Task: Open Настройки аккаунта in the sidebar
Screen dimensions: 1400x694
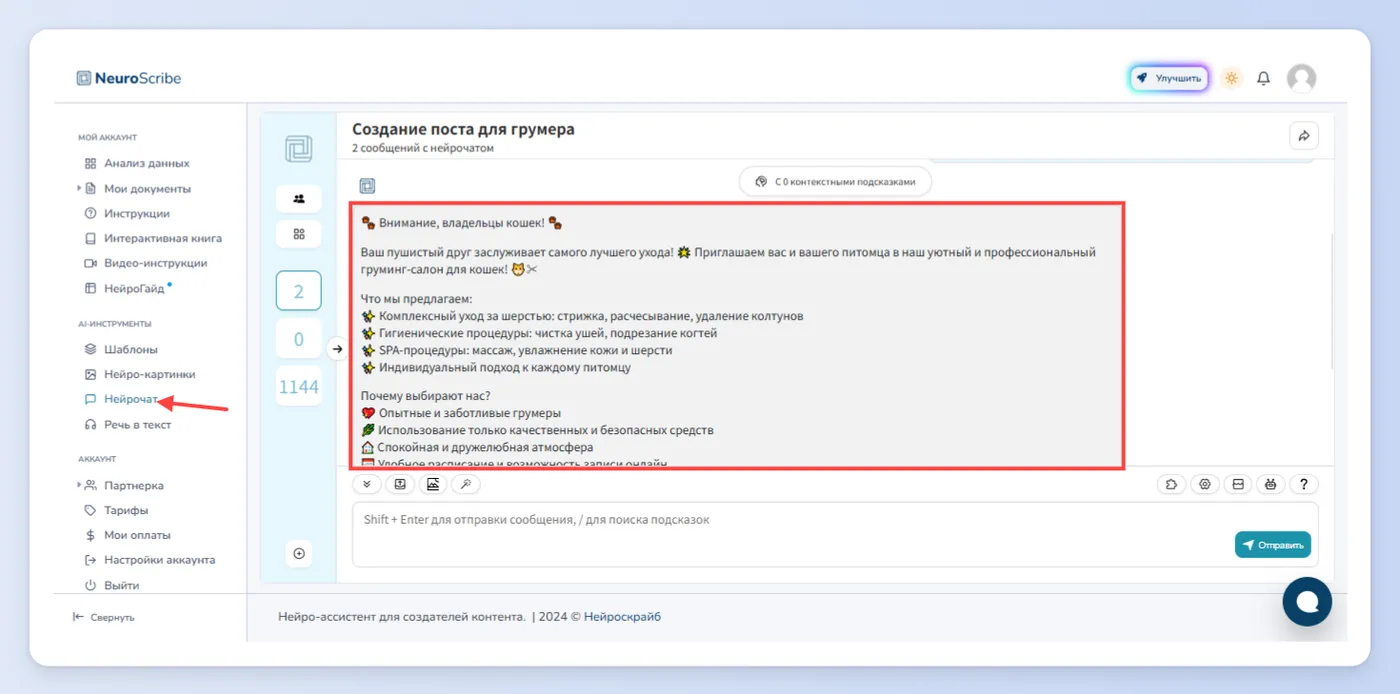Action: coord(150,560)
